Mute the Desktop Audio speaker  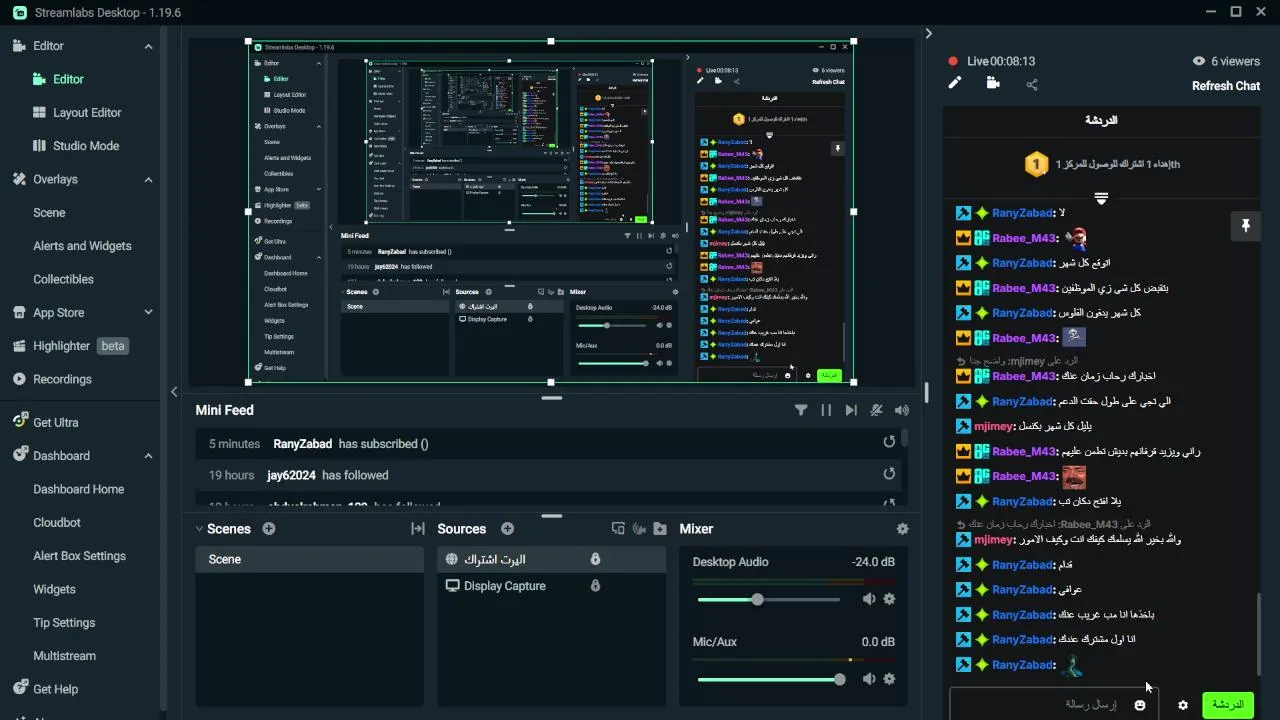pyautogui.click(x=869, y=599)
